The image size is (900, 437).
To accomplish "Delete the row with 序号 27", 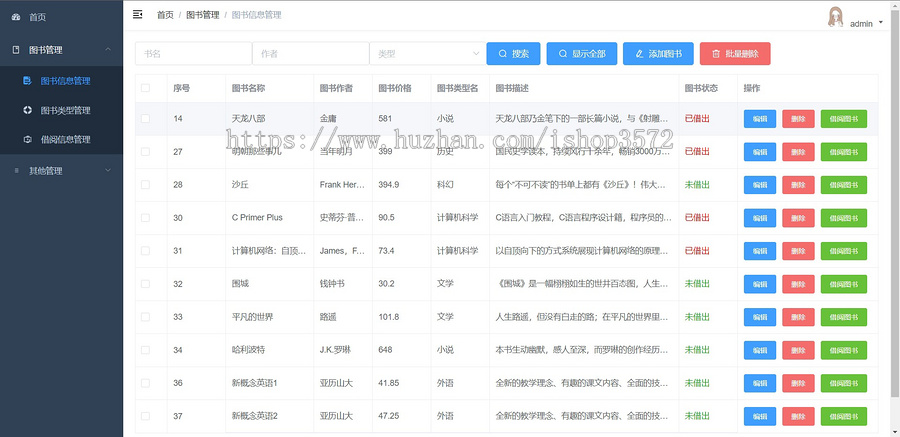I will pos(798,152).
